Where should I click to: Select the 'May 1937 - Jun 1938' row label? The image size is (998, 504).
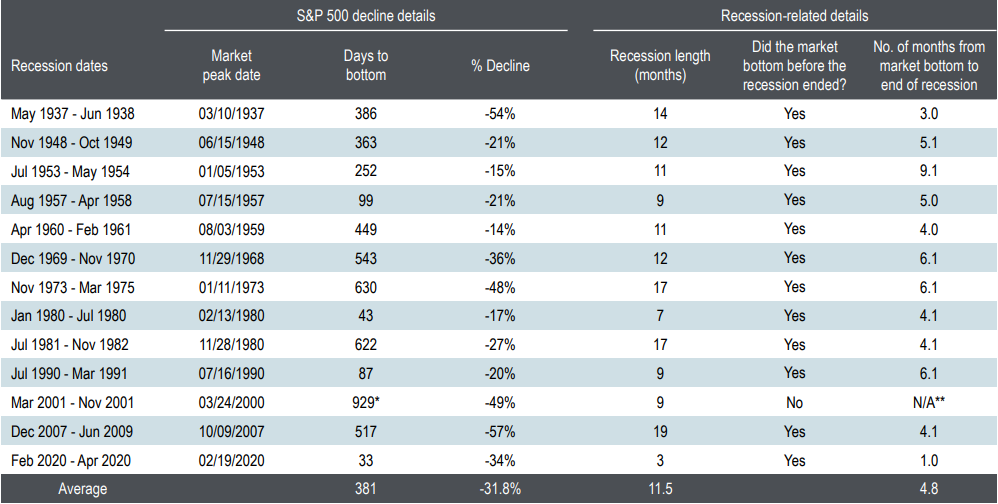[71, 114]
